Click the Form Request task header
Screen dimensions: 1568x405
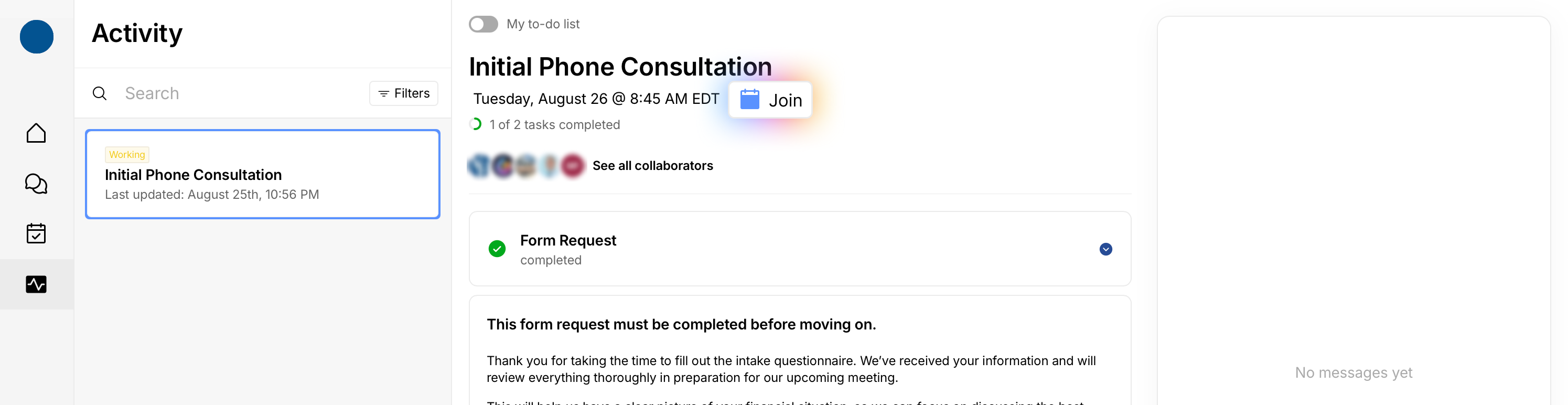[x=568, y=241]
